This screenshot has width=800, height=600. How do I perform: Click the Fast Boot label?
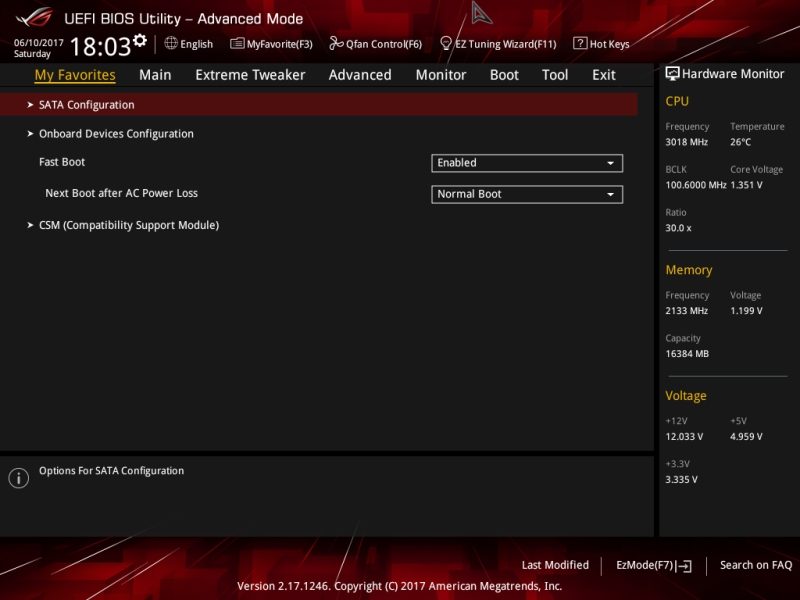pyautogui.click(x=62, y=162)
